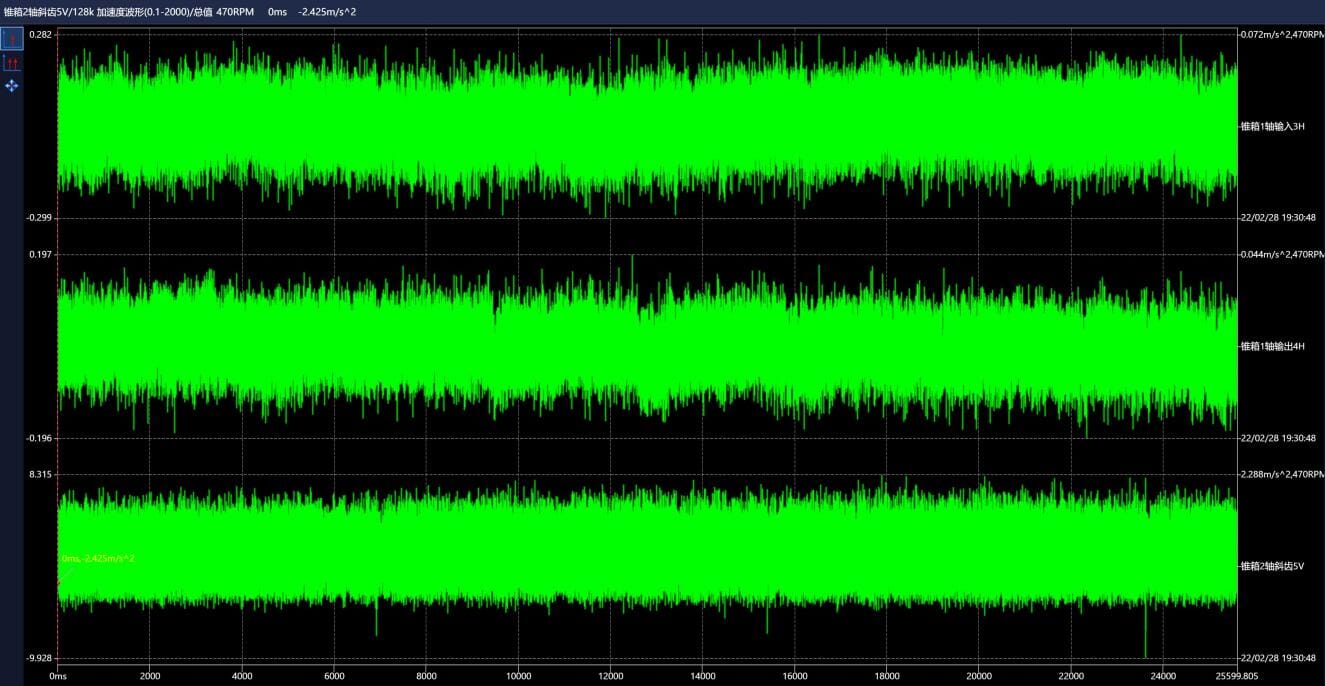Screen dimensions: 1325x686
Task: Select the single cursor tool icon
Action: [x=12, y=39]
